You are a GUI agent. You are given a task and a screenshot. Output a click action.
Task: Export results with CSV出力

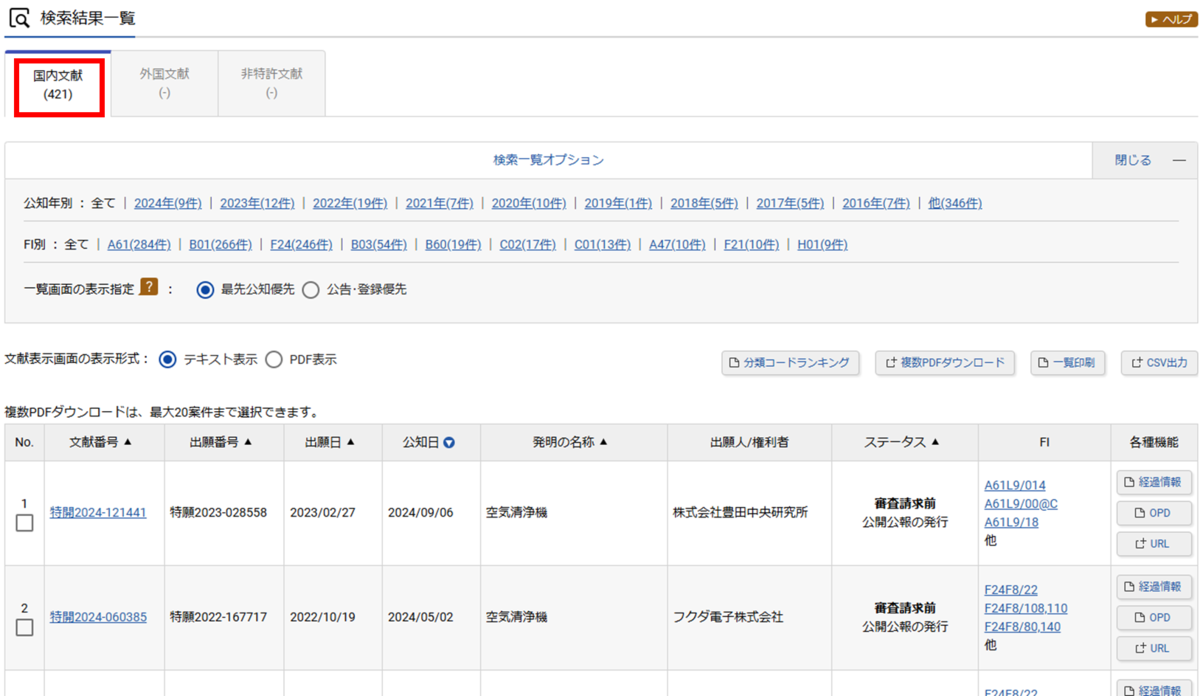(1159, 363)
